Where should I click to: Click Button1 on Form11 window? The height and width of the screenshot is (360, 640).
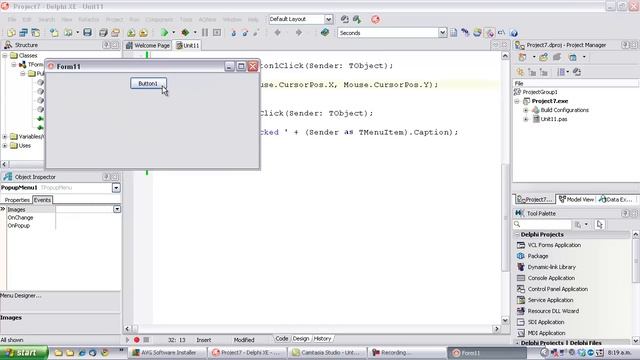coord(148,83)
